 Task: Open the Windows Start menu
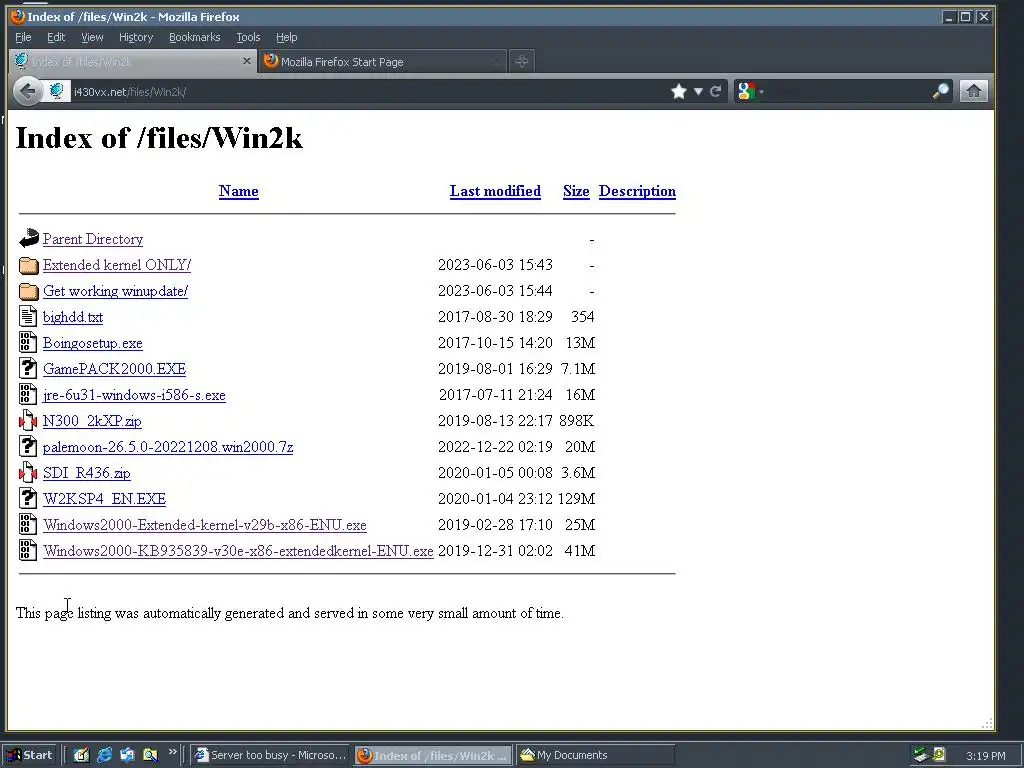29,755
